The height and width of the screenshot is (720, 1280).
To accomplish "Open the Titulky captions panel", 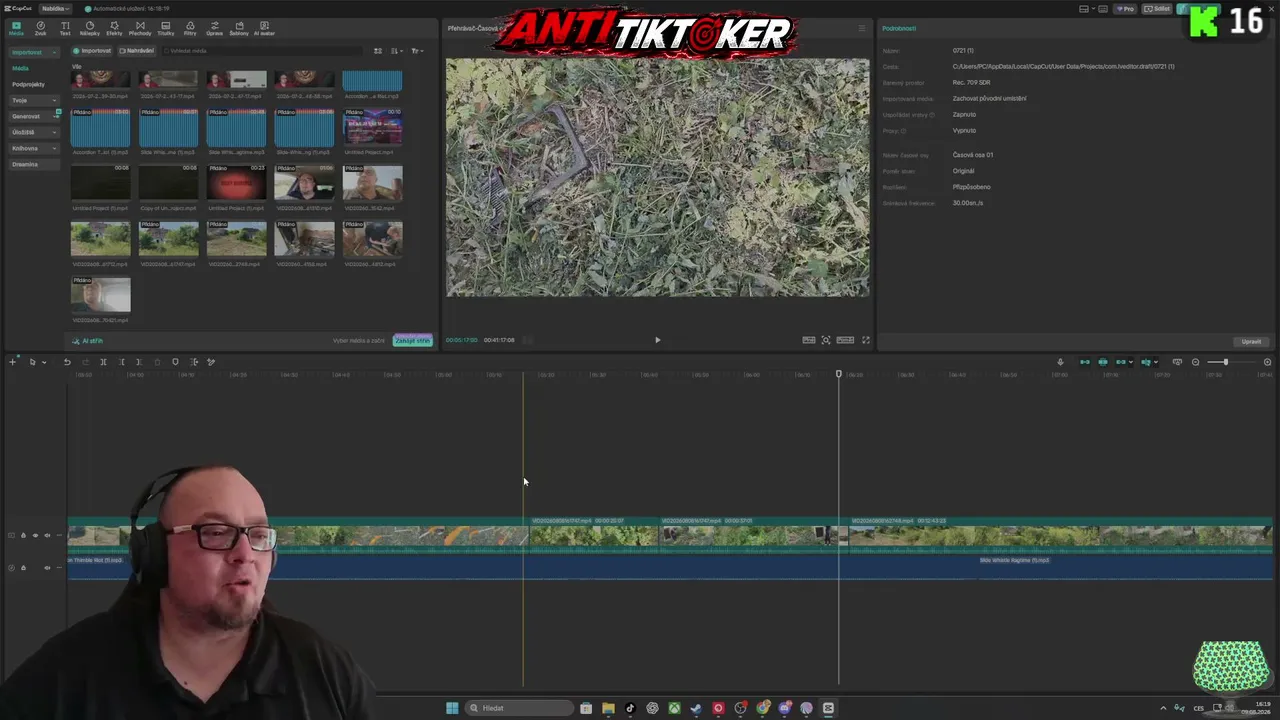I will (x=165, y=28).
